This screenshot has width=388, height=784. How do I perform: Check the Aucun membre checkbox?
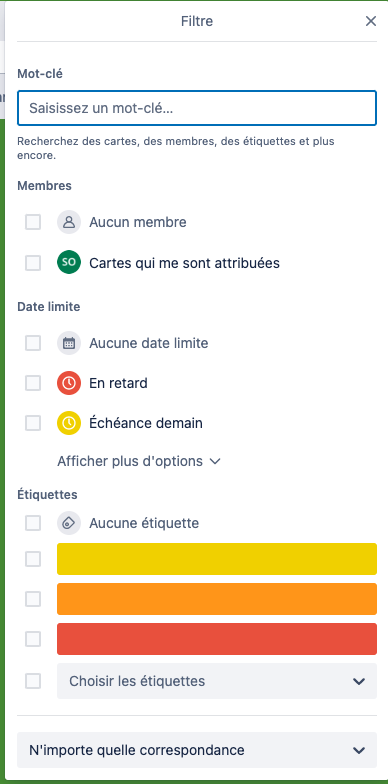point(33,222)
